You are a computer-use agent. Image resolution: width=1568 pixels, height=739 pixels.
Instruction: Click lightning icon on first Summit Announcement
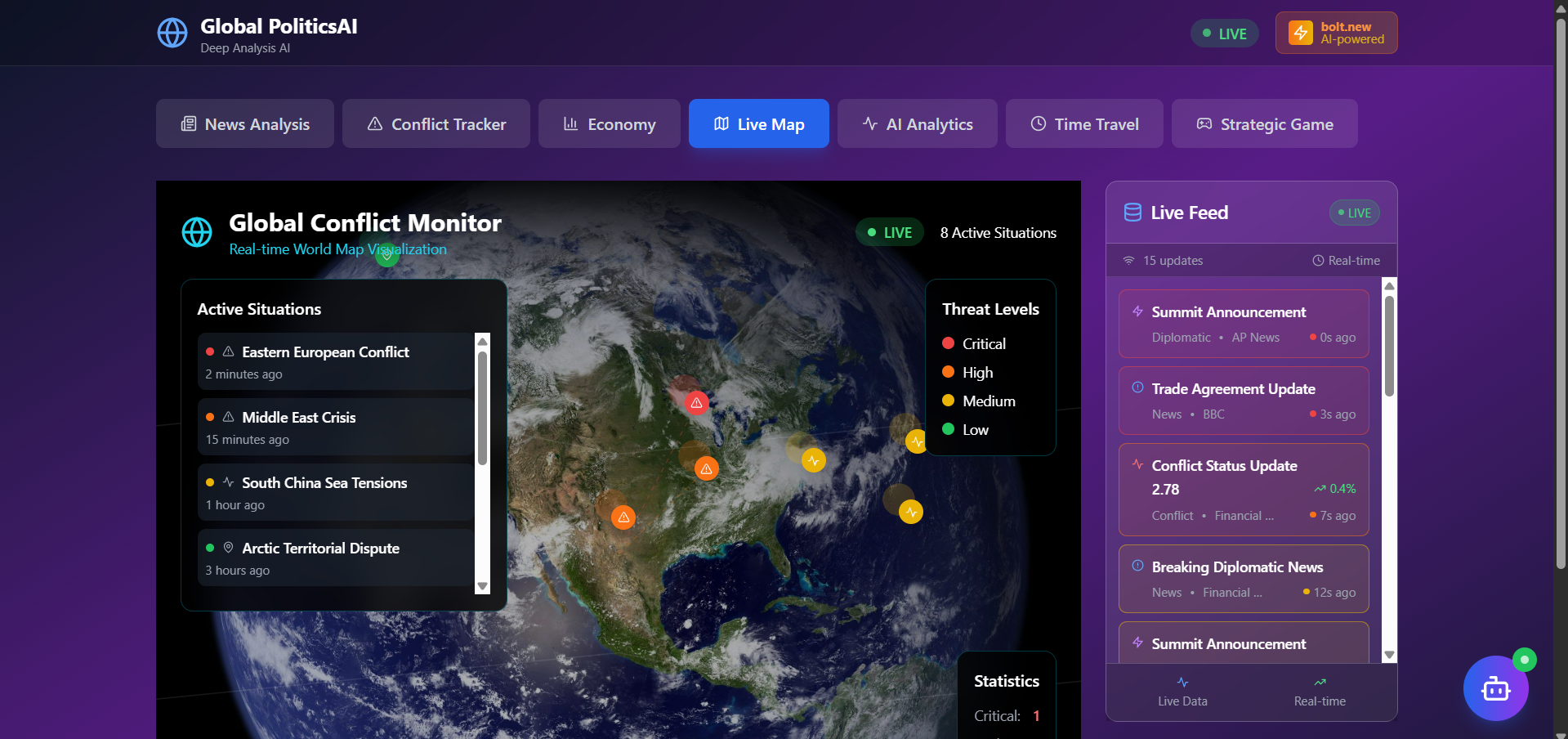[1137, 311]
